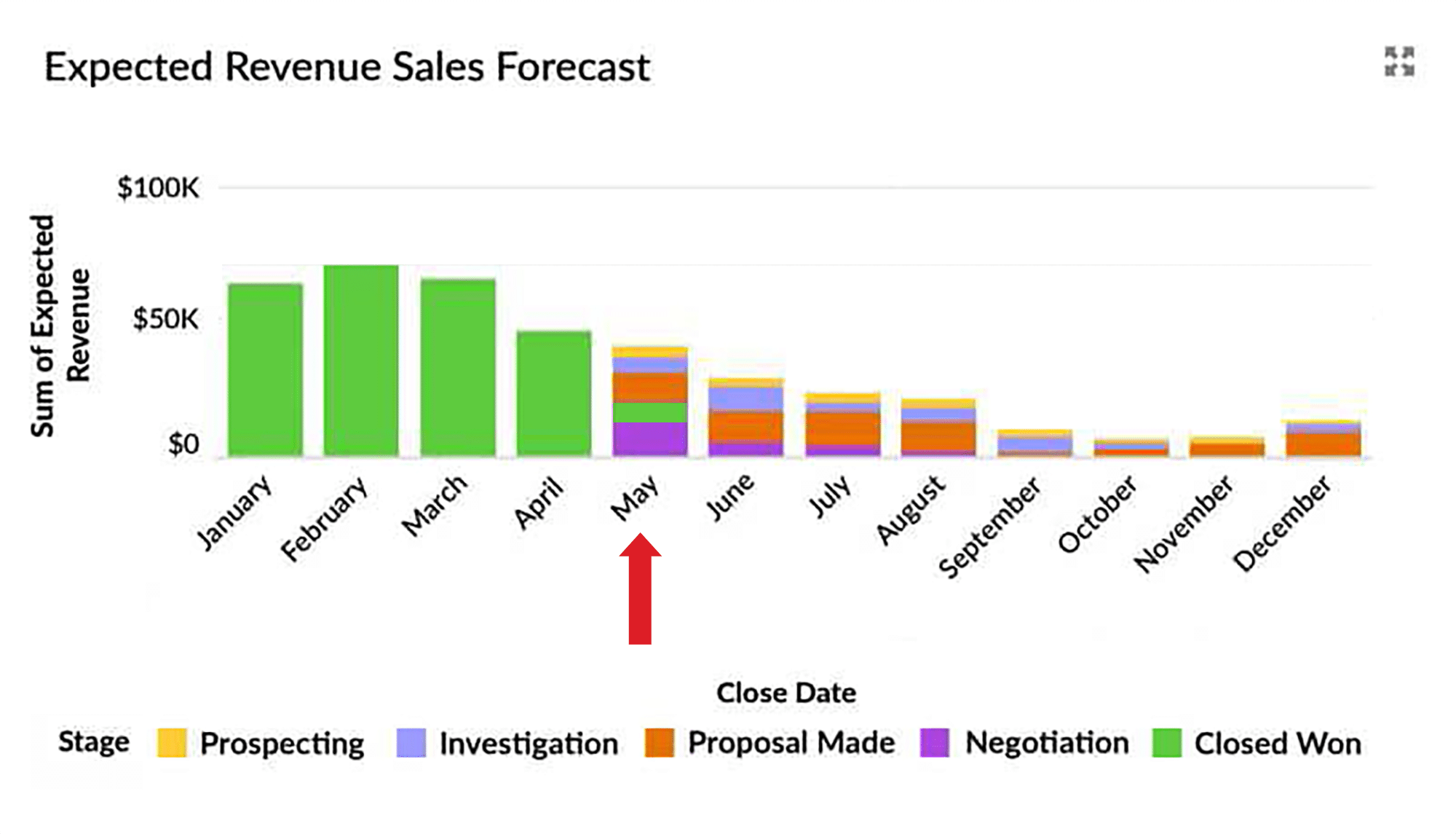The height and width of the screenshot is (834, 1456).
Task: Toggle the Prospecting legend label
Action: tap(282, 743)
